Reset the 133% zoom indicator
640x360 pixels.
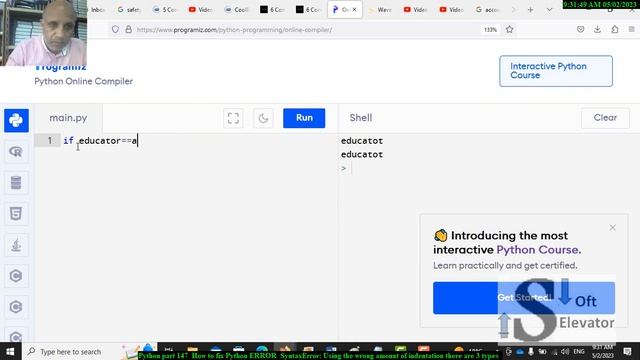point(491,30)
